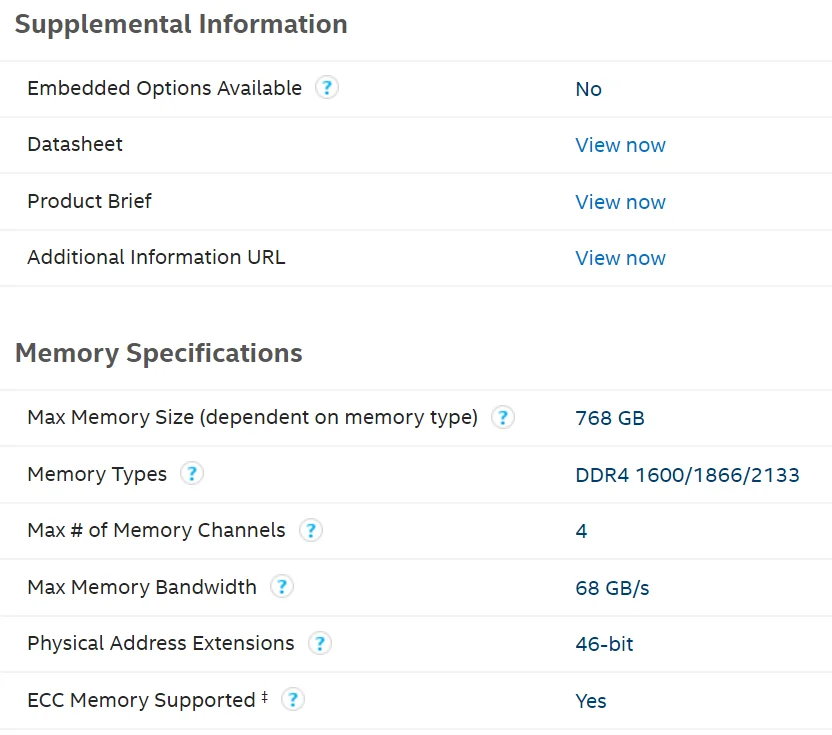Select the Additional Information URL label text
Viewport: 832px width, 735px height.
pyautogui.click(x=156, y=257)
